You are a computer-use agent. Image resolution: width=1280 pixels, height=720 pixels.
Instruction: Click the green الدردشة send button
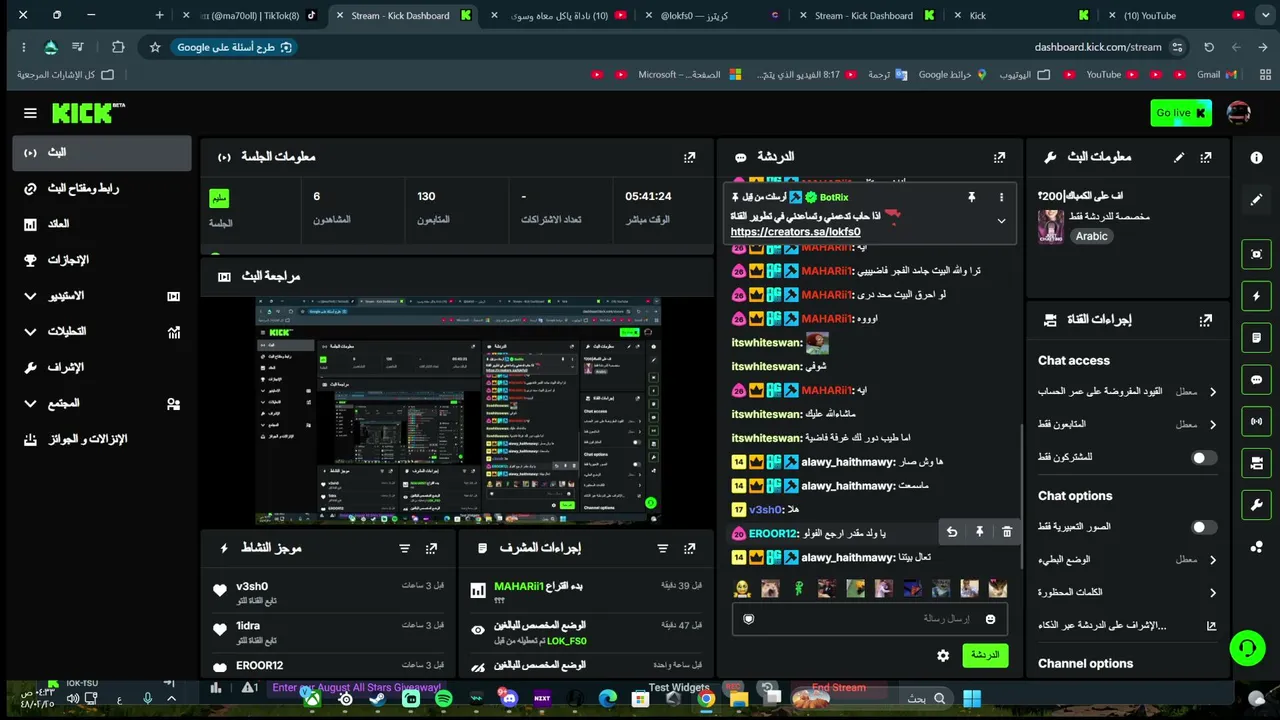pyautogui.click(x=985, y=655)
